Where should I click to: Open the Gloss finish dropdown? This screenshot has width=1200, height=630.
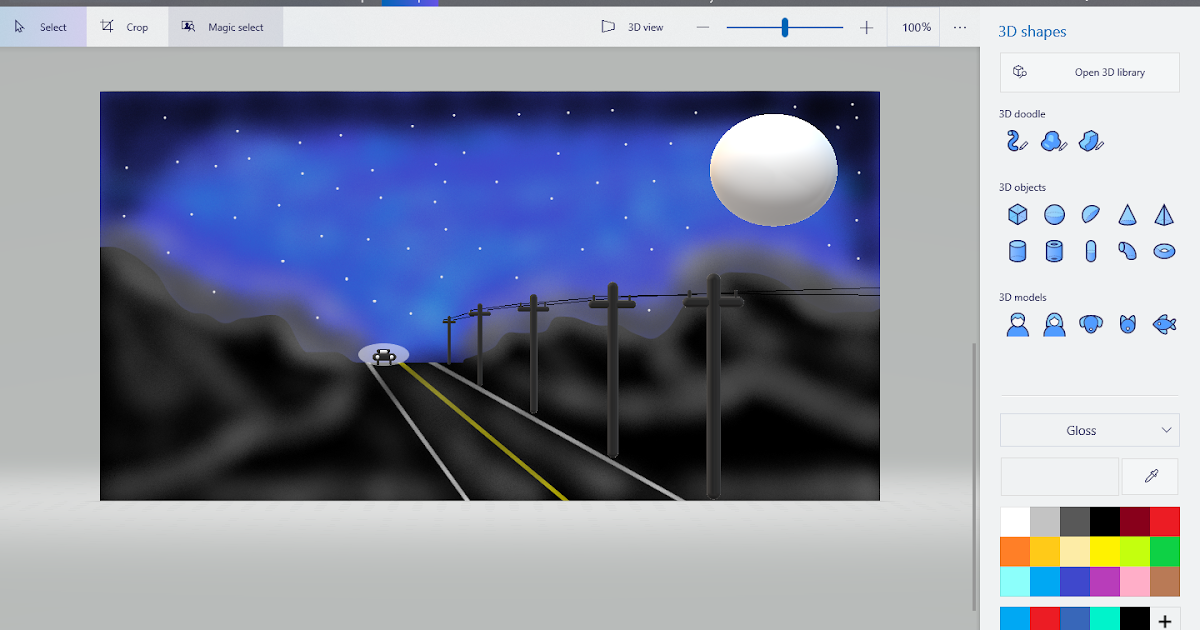pos(1089,430)
